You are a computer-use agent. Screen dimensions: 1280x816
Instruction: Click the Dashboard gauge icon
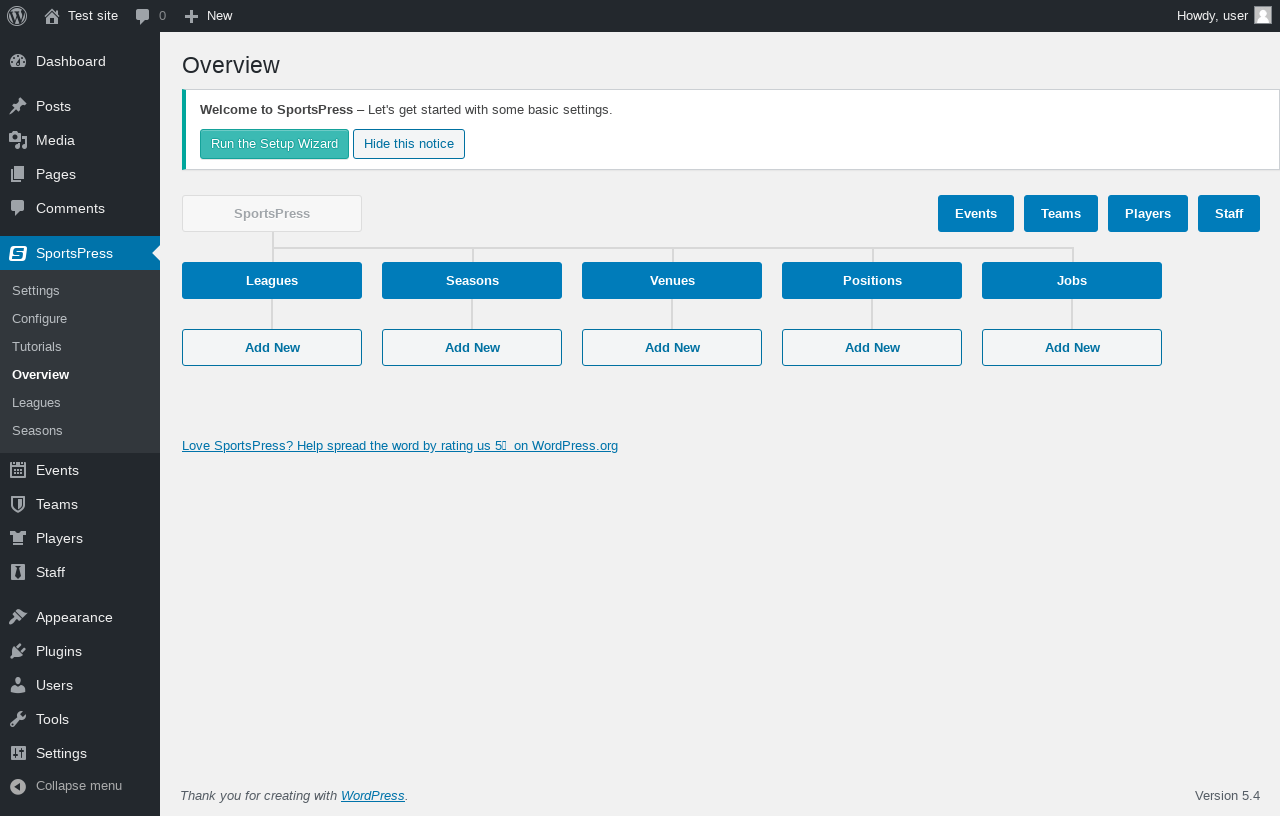(x=18, y=61)
